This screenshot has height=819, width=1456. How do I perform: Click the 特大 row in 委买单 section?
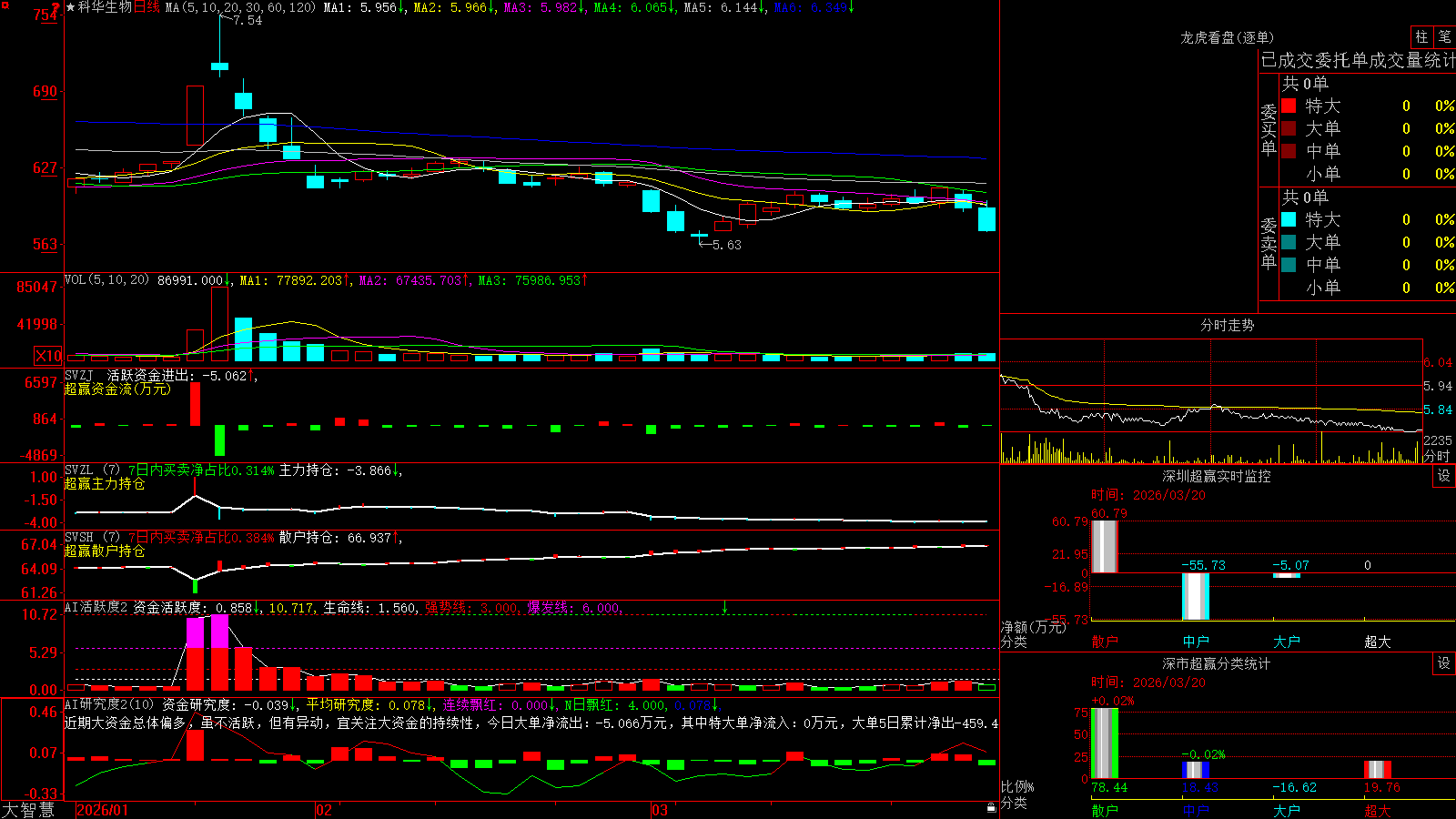(1368, 106)
